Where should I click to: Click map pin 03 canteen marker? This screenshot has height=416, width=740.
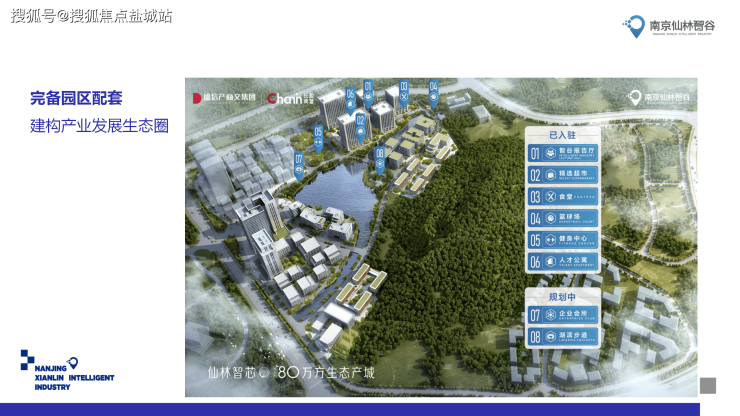tap(404, 93)
